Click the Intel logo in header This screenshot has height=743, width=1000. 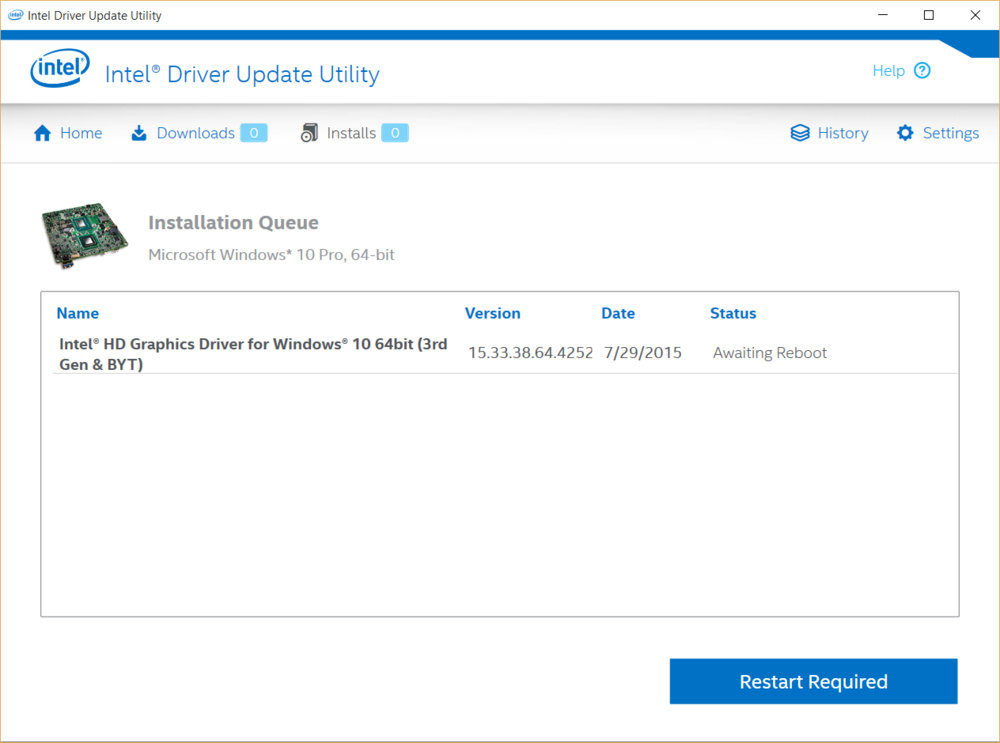[x=60, y=68]
